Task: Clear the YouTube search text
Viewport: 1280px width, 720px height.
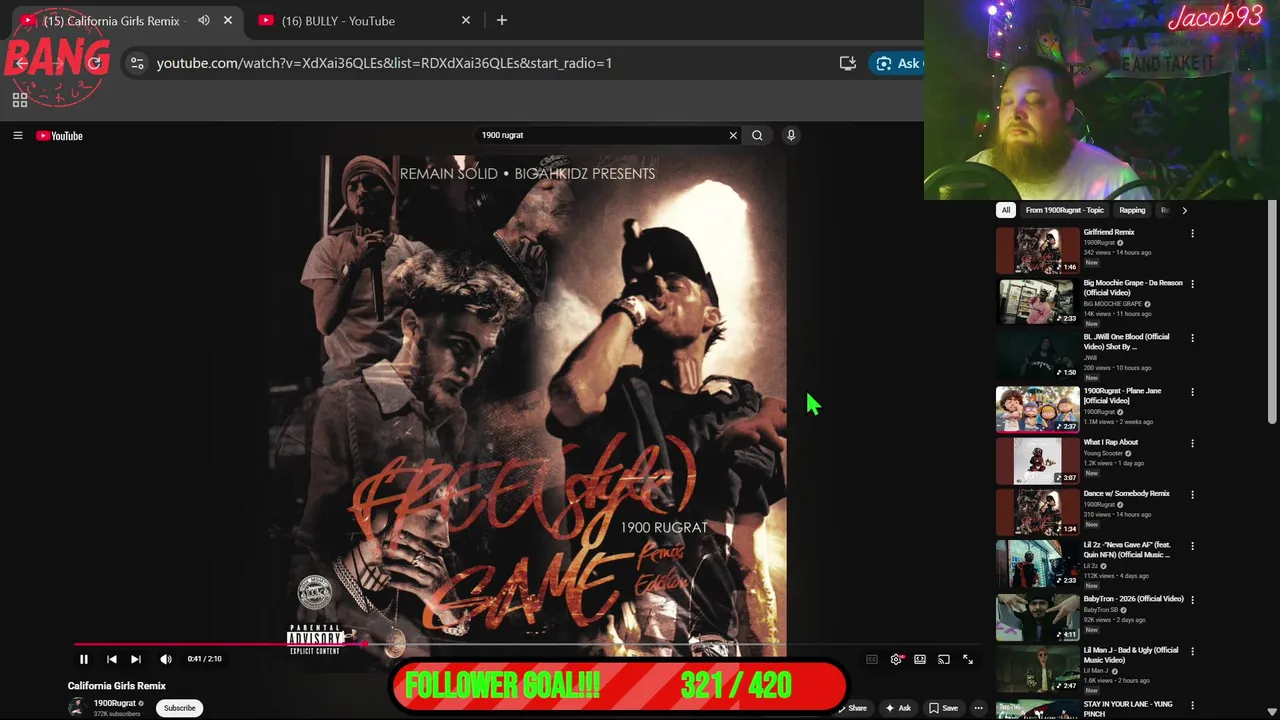Action: tap(733, 135)
